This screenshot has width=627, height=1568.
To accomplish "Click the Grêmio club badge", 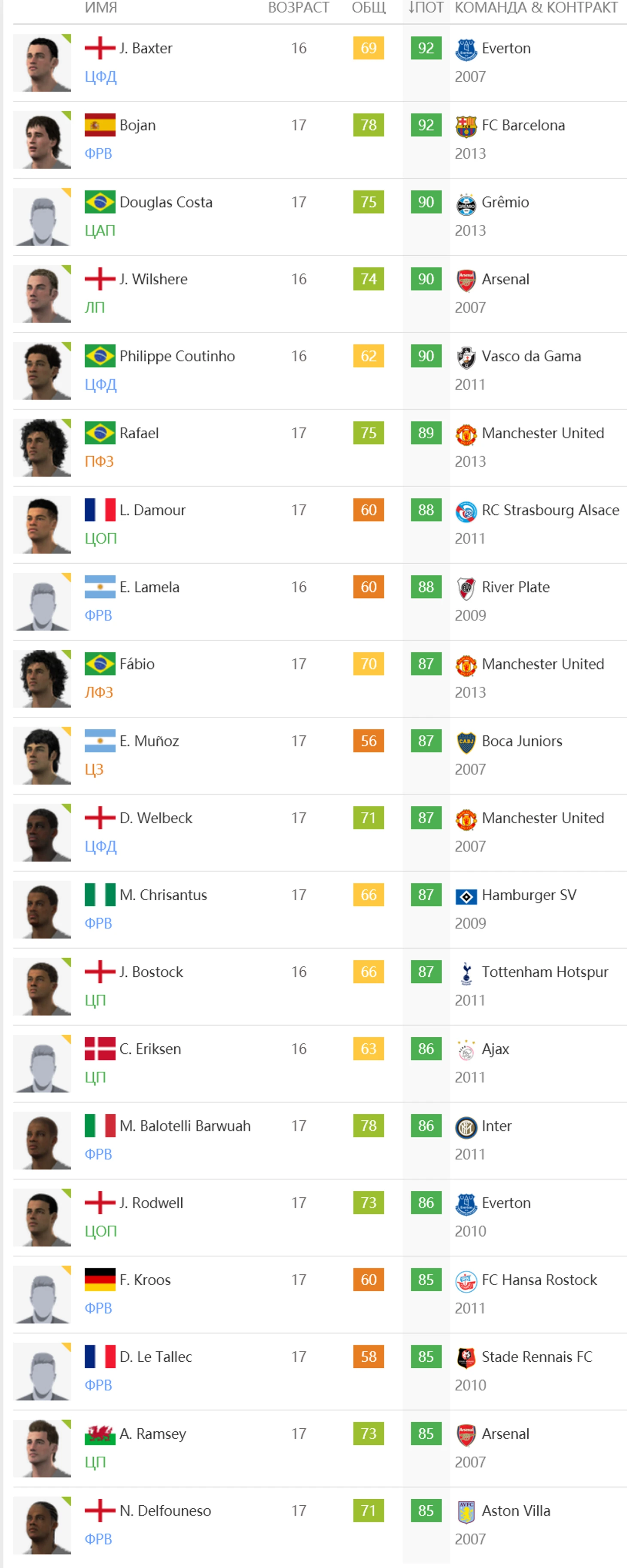I will point(466,203).
